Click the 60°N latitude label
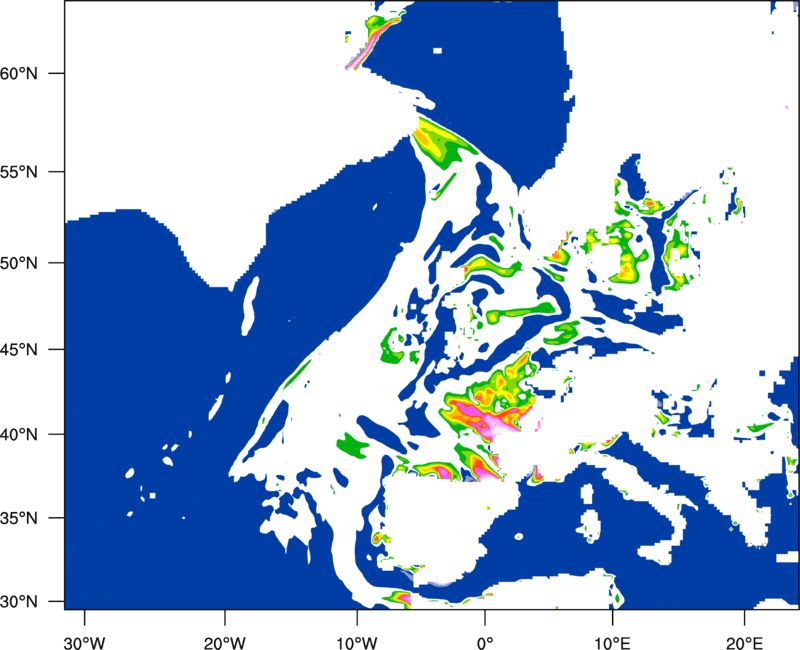 pyautogui.click(x=19, y=73)
